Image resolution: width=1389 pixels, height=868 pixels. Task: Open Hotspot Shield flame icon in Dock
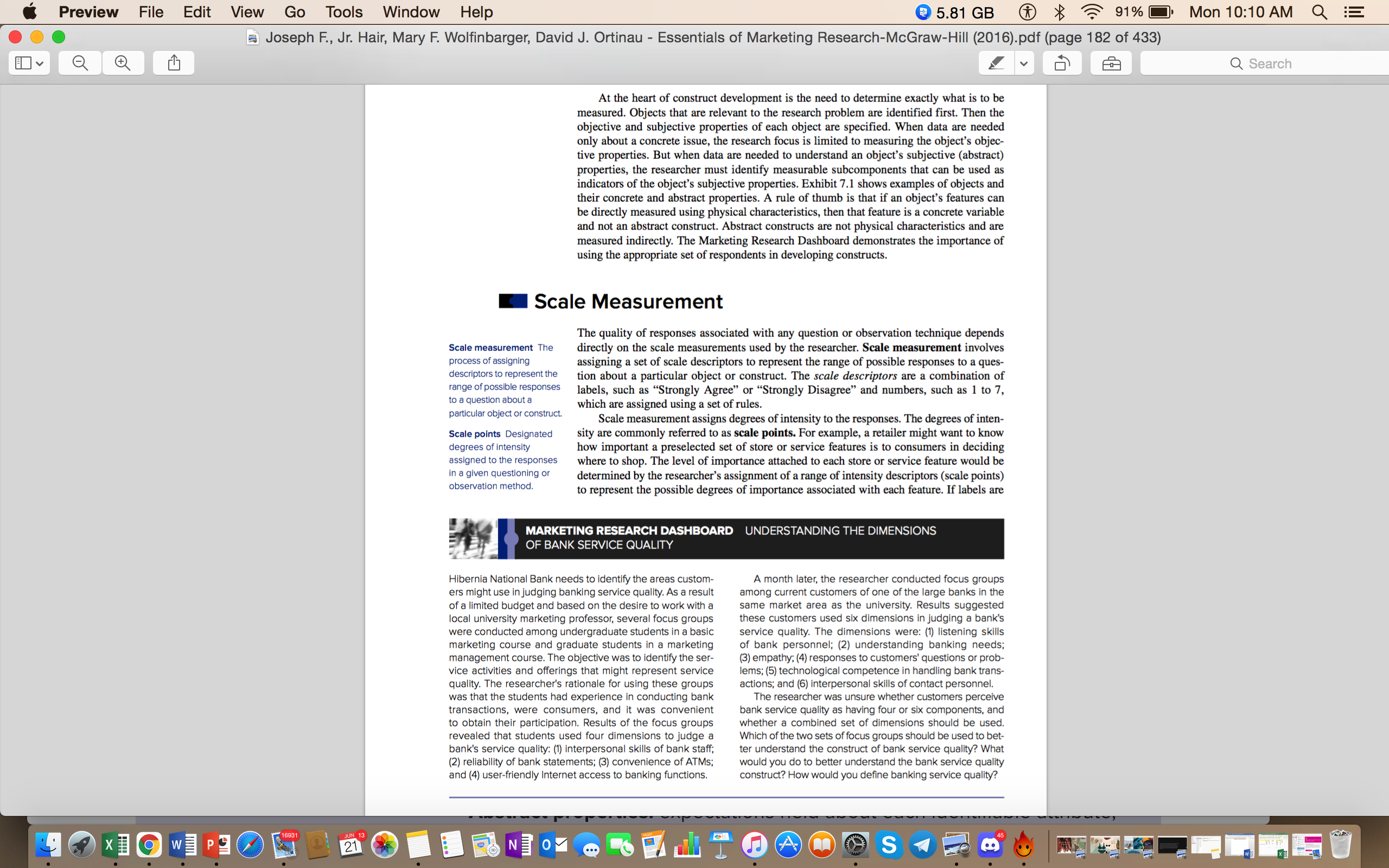1024,845
